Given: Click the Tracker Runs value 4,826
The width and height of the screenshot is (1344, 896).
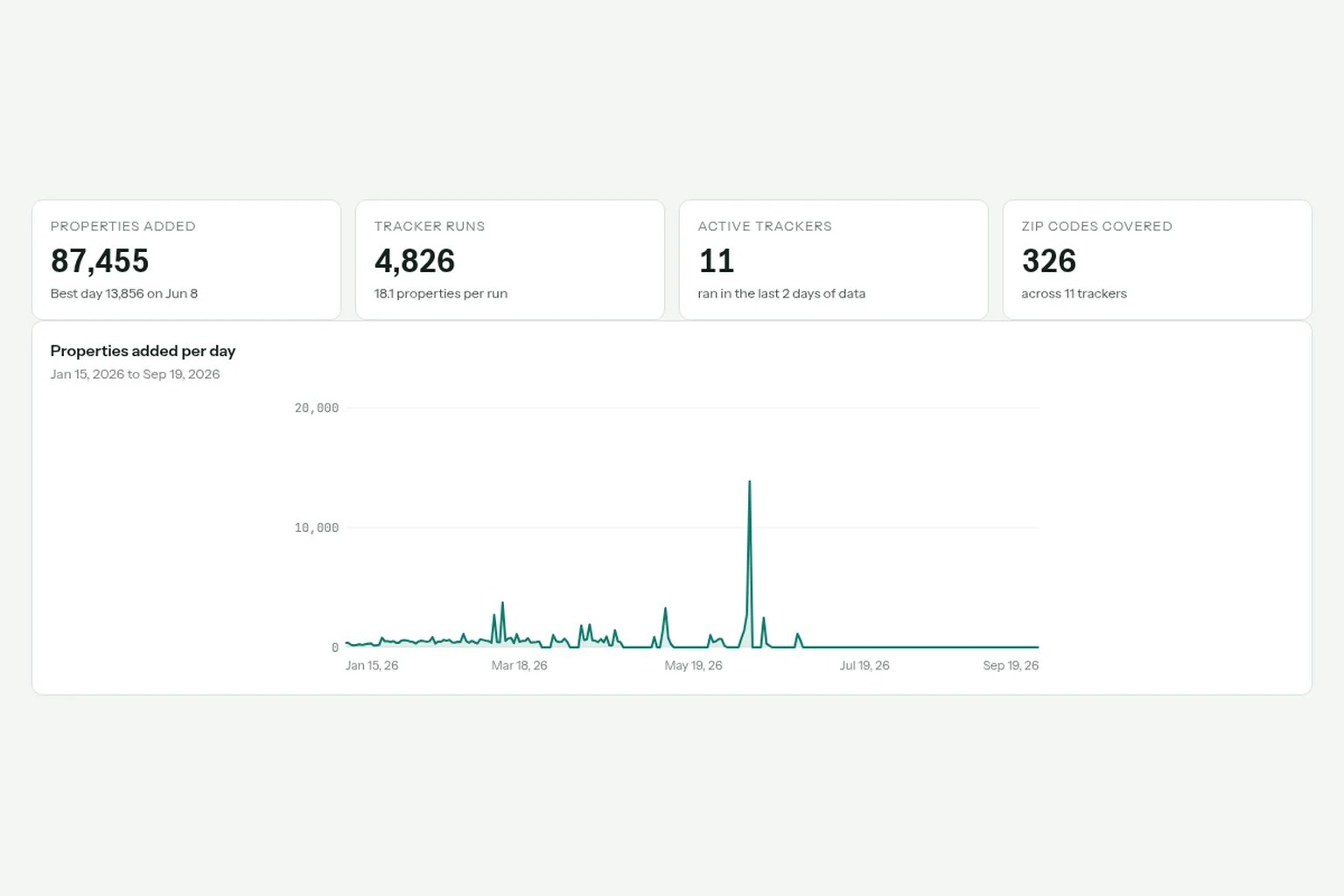Looking at the screenshot, I should [x=415, y=261].
